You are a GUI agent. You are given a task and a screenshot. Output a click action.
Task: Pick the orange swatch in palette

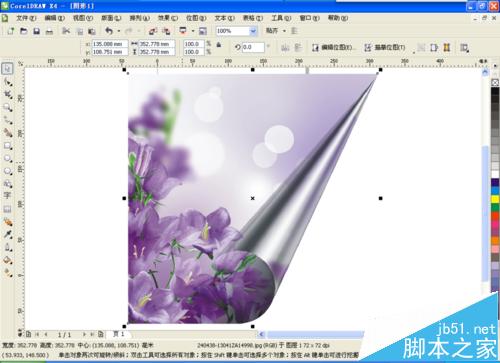[x=495, y=241]
